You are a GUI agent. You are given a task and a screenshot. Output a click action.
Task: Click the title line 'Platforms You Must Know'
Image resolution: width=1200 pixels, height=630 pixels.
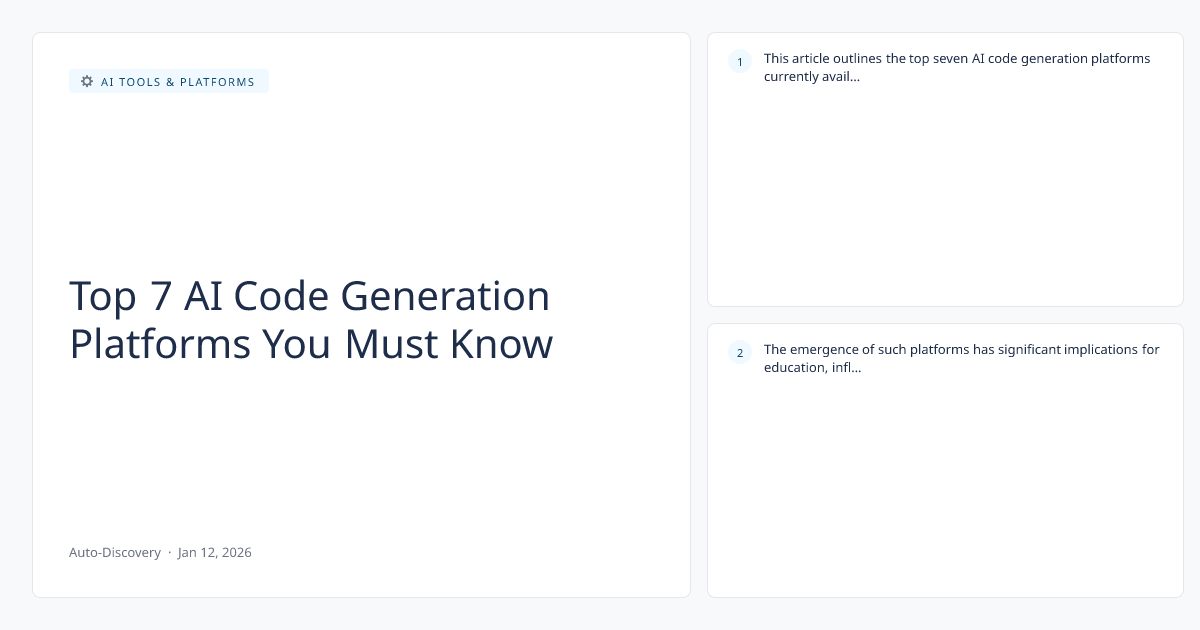click(x=310, y=344)
